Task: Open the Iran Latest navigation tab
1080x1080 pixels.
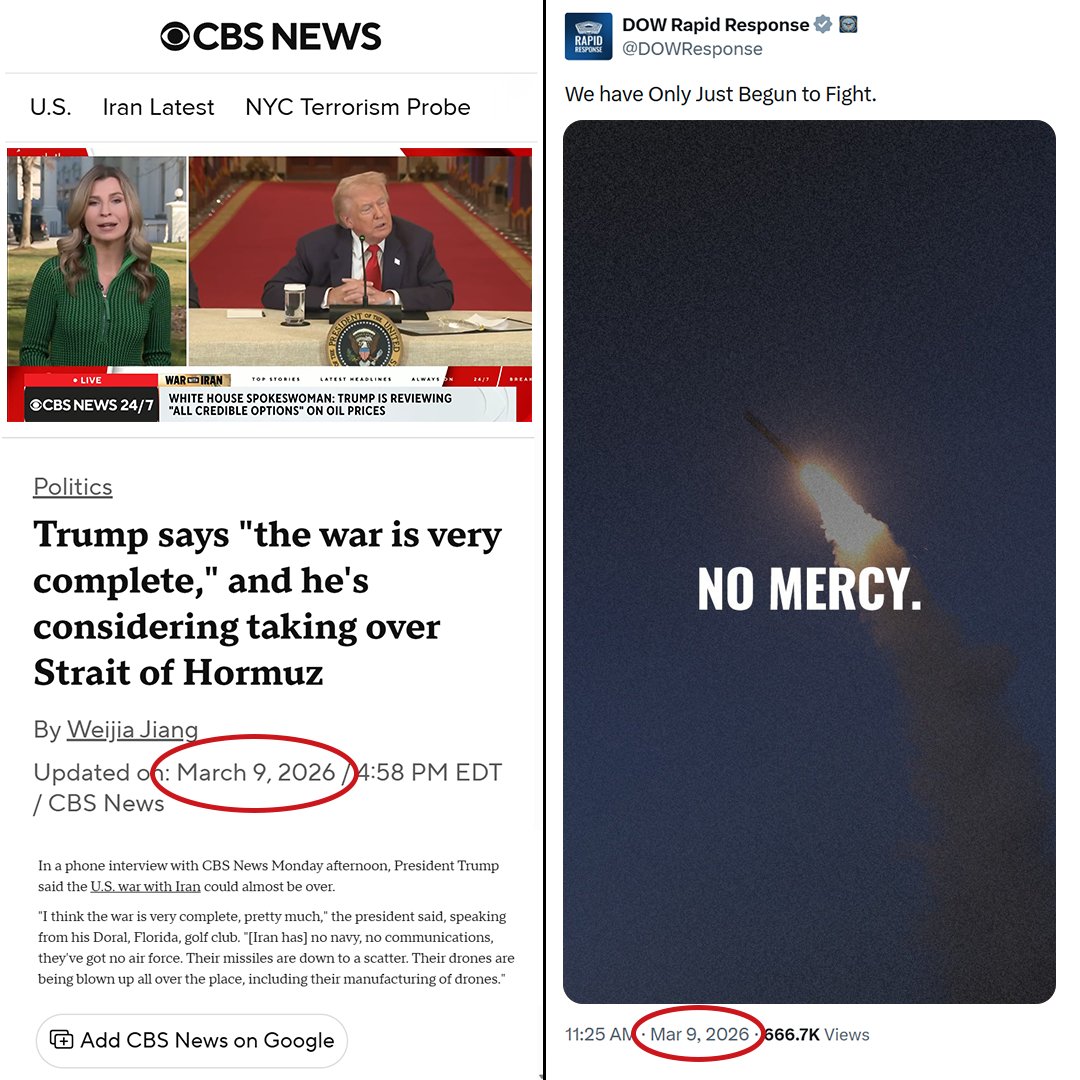Action: pyautogui.click(x=158, y=107)
